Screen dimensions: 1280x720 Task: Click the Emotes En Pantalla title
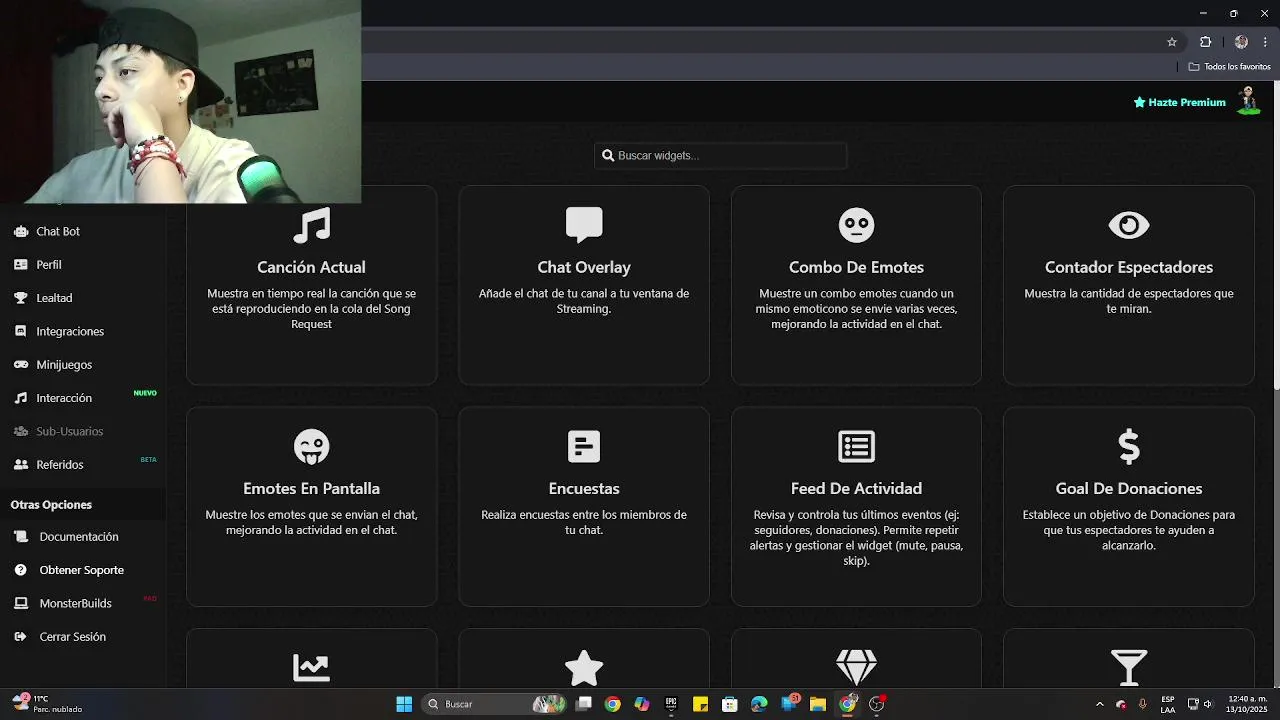[x=311, y=488]
